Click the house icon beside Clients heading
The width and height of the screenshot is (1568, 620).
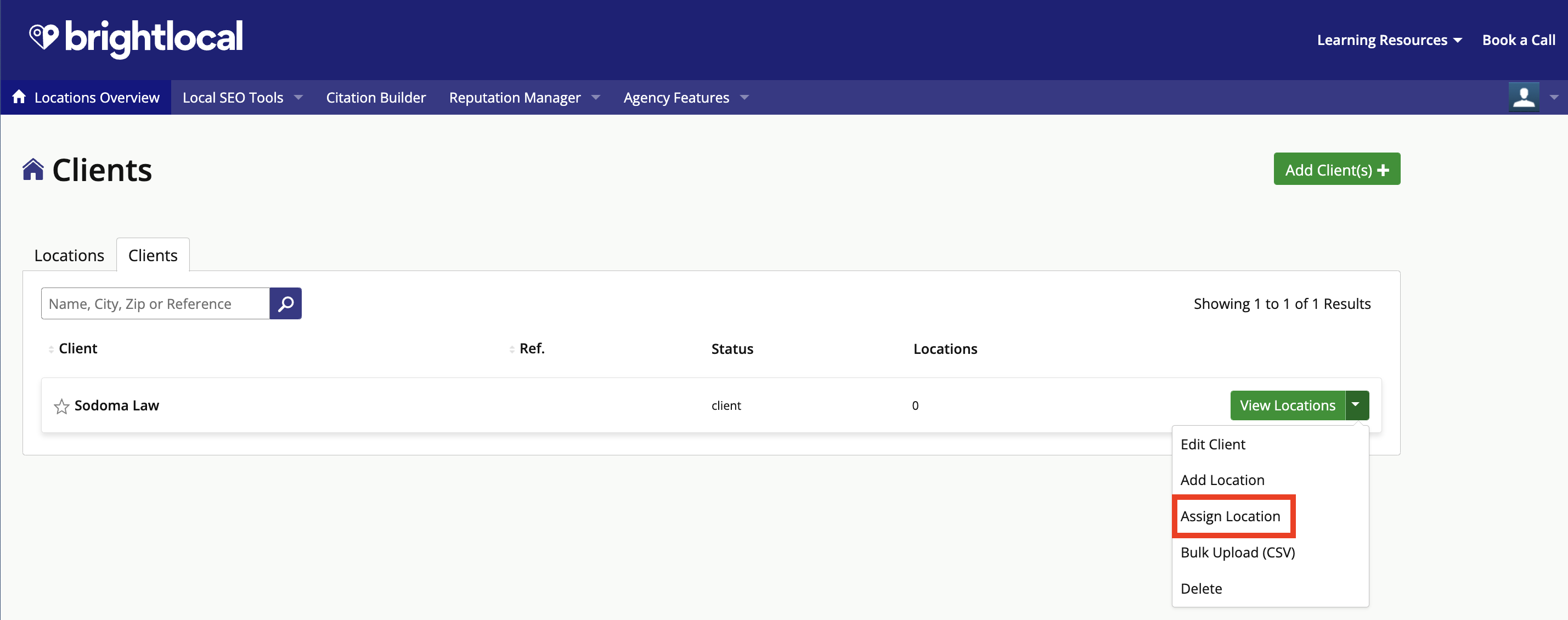click(33, 169)
